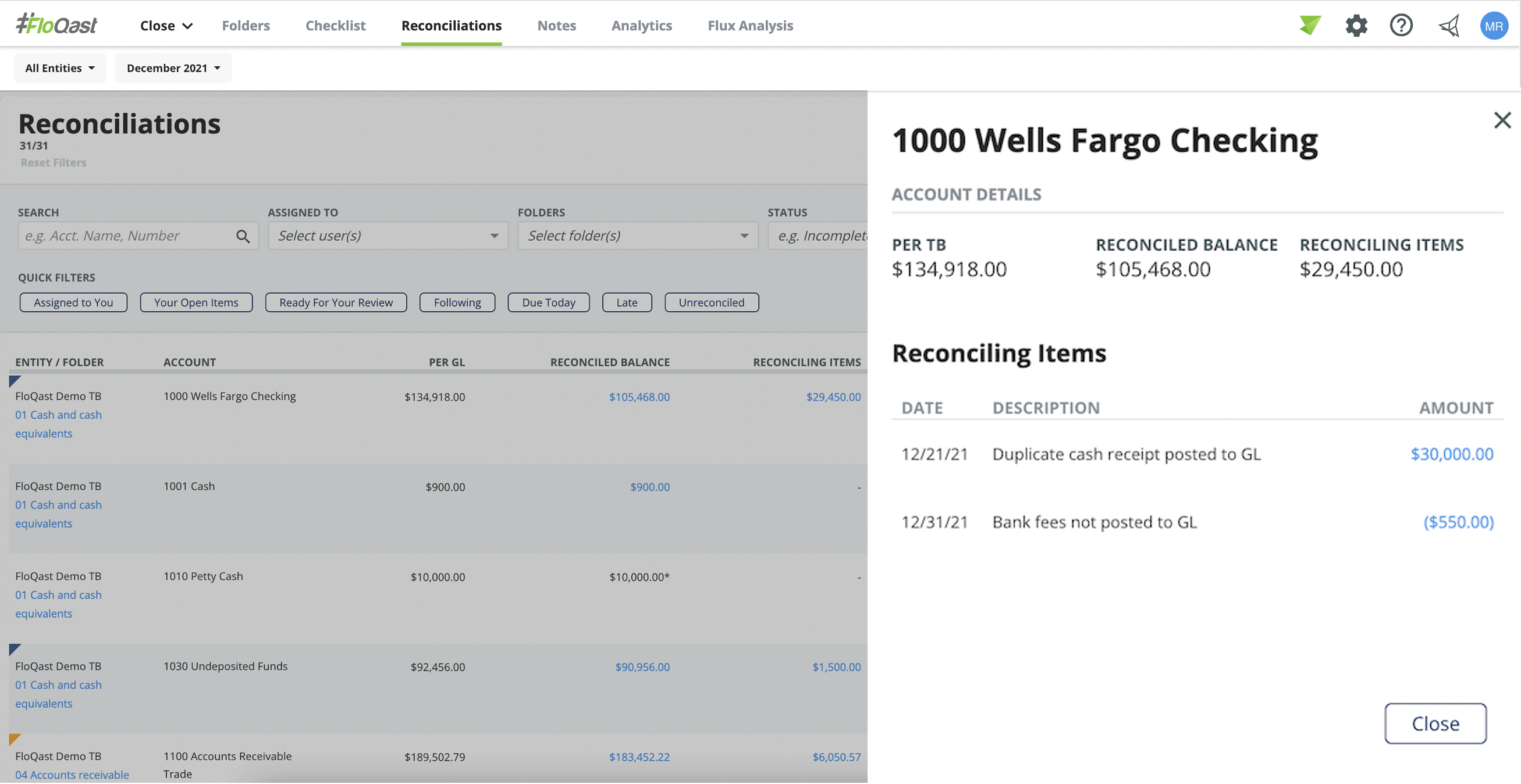Viewport: 1521px width, 784px height.
Task: Go to the Flux Analysis tab
Action: tap(750, 26)
